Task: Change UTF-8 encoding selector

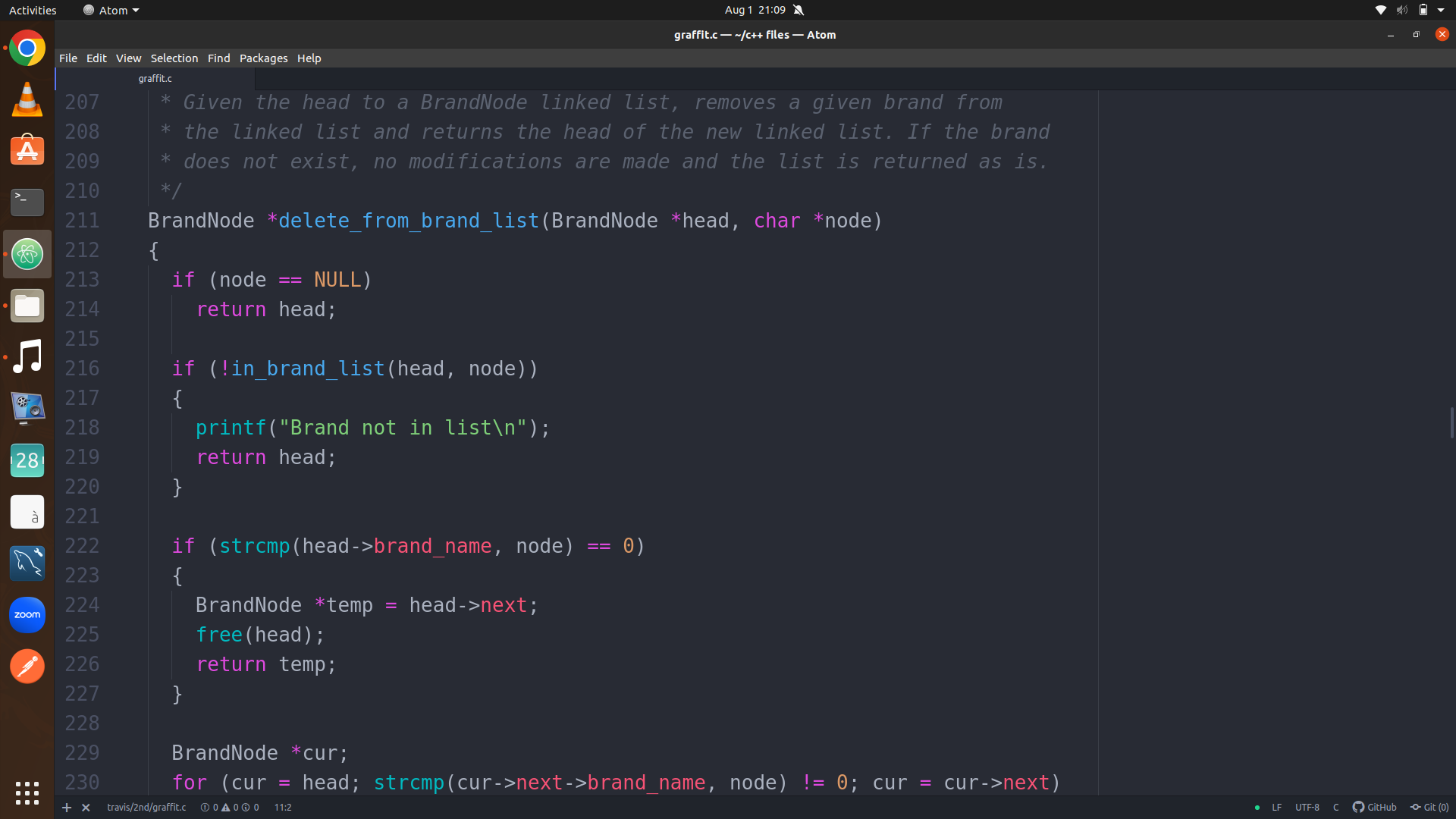Action: 1307,808
